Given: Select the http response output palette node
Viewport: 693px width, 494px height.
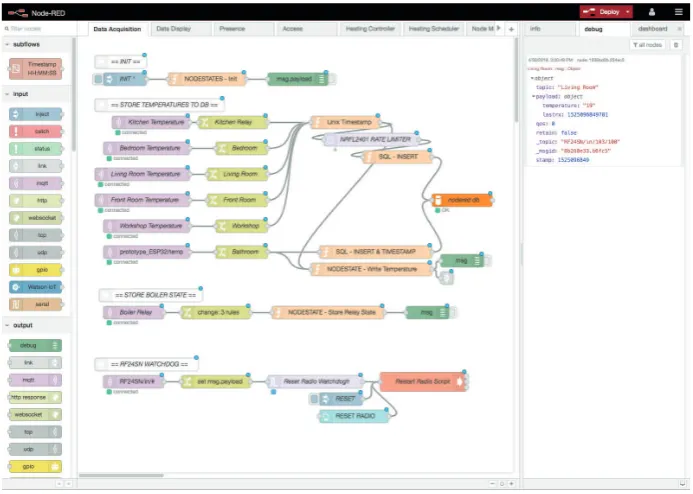Looking at the screenshot, I should (x=35, y=398).
